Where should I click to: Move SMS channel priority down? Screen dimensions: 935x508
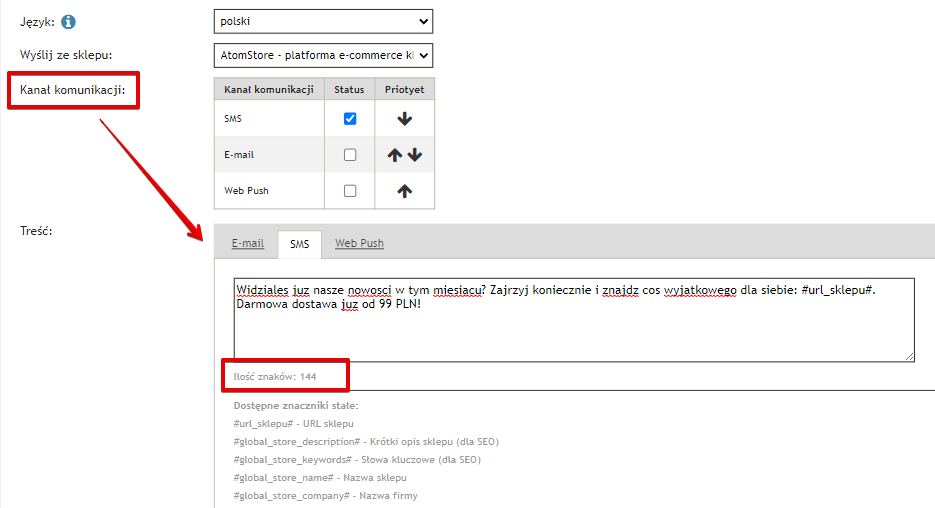tap(404, 119)
